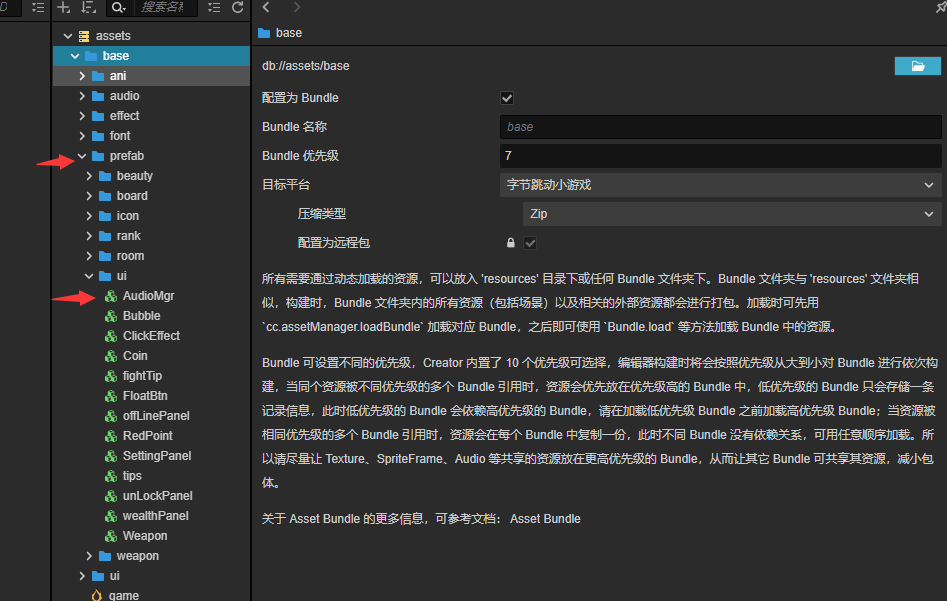
Task: Collapse the assets root node chevron
Action: (x=68, y=36)
